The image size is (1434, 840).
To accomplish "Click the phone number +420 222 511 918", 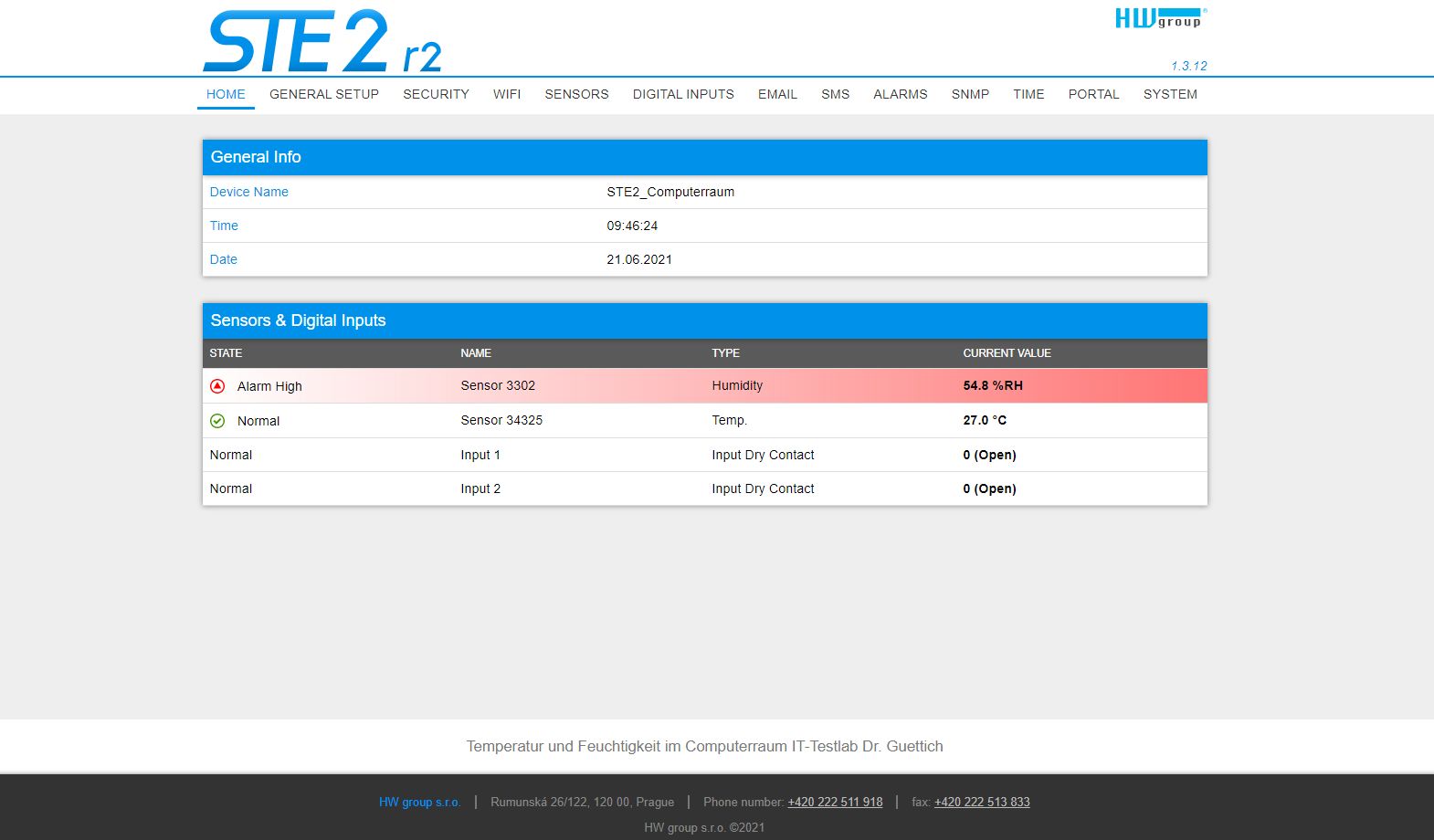I will click(x=835, y=803).
